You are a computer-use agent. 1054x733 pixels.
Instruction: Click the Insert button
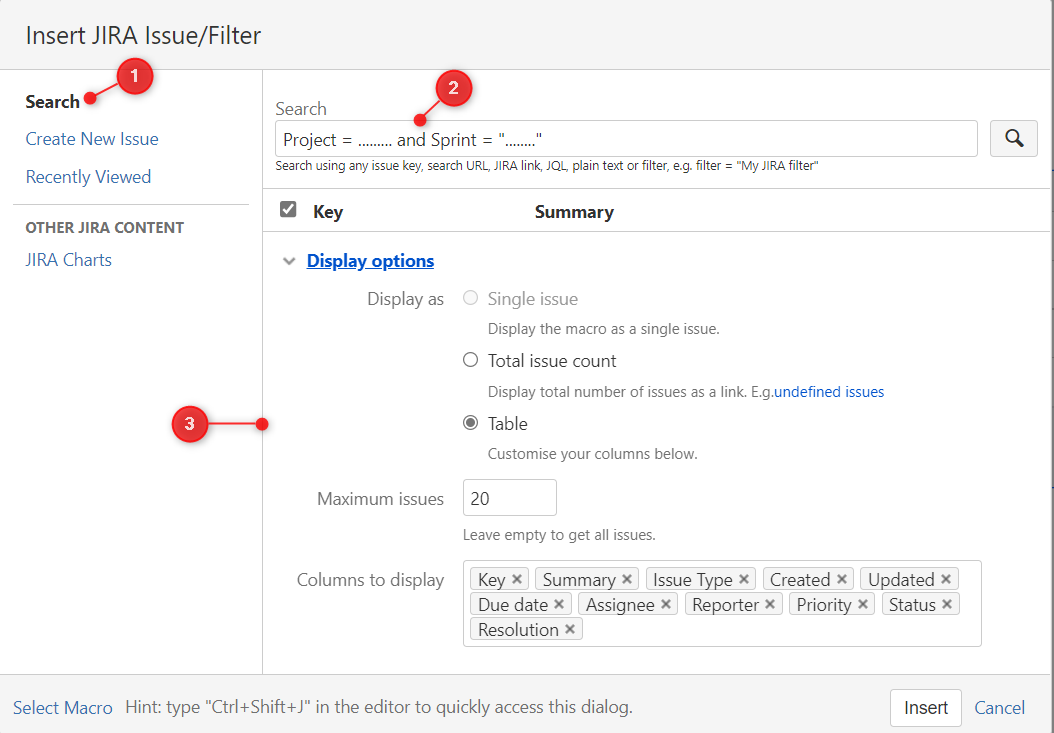(x=926, y=707)
